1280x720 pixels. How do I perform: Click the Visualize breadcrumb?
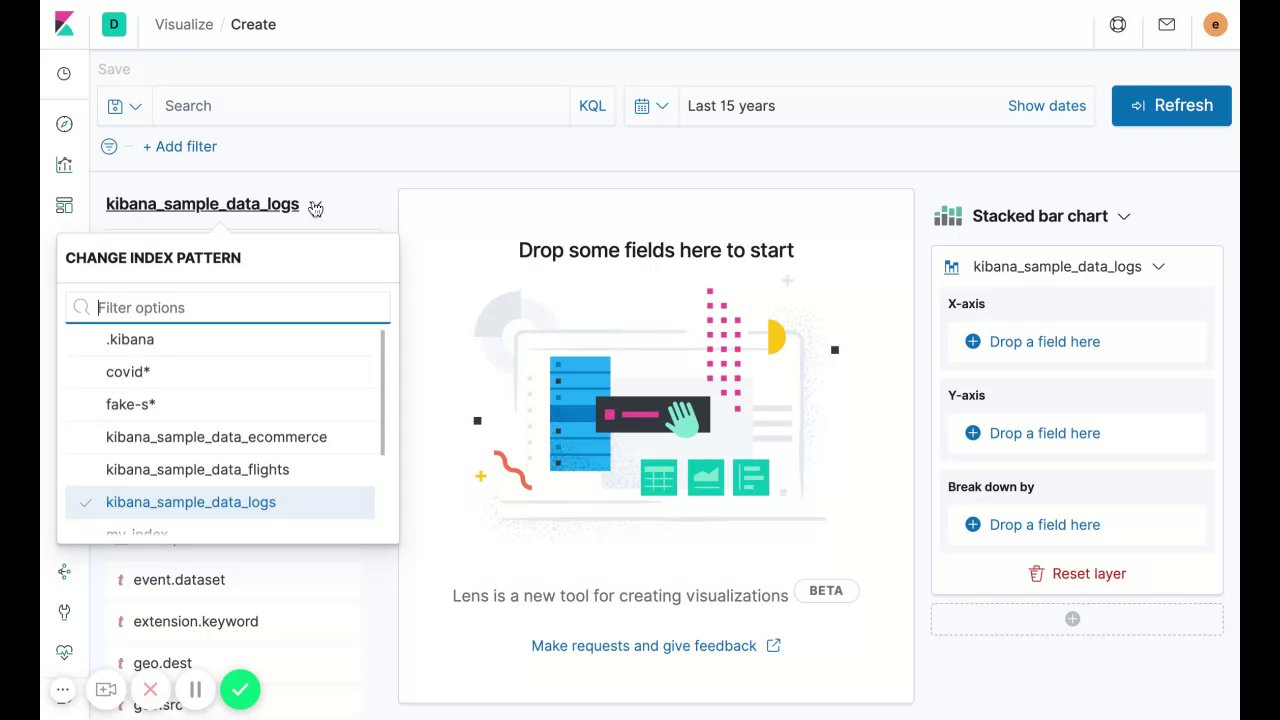[x=184, y=24]
